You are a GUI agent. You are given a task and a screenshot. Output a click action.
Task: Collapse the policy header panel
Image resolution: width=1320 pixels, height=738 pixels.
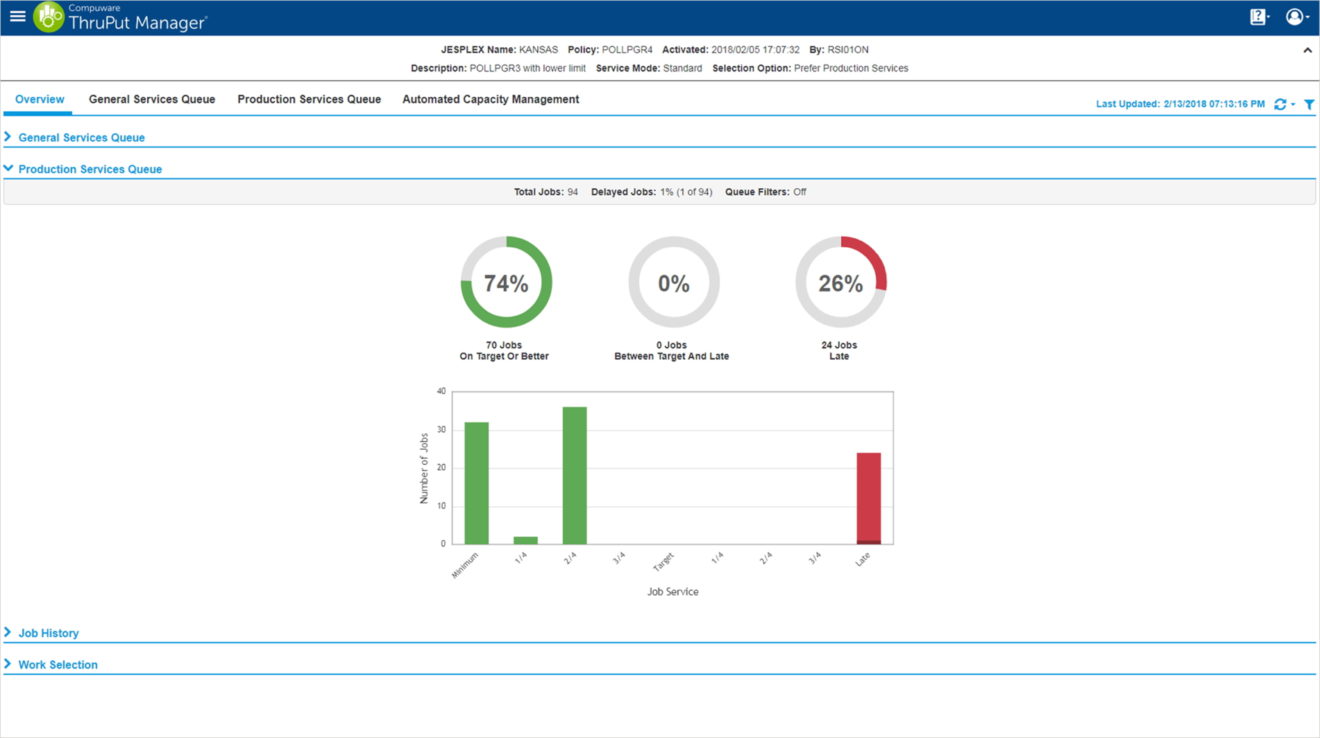(1307, 50)
